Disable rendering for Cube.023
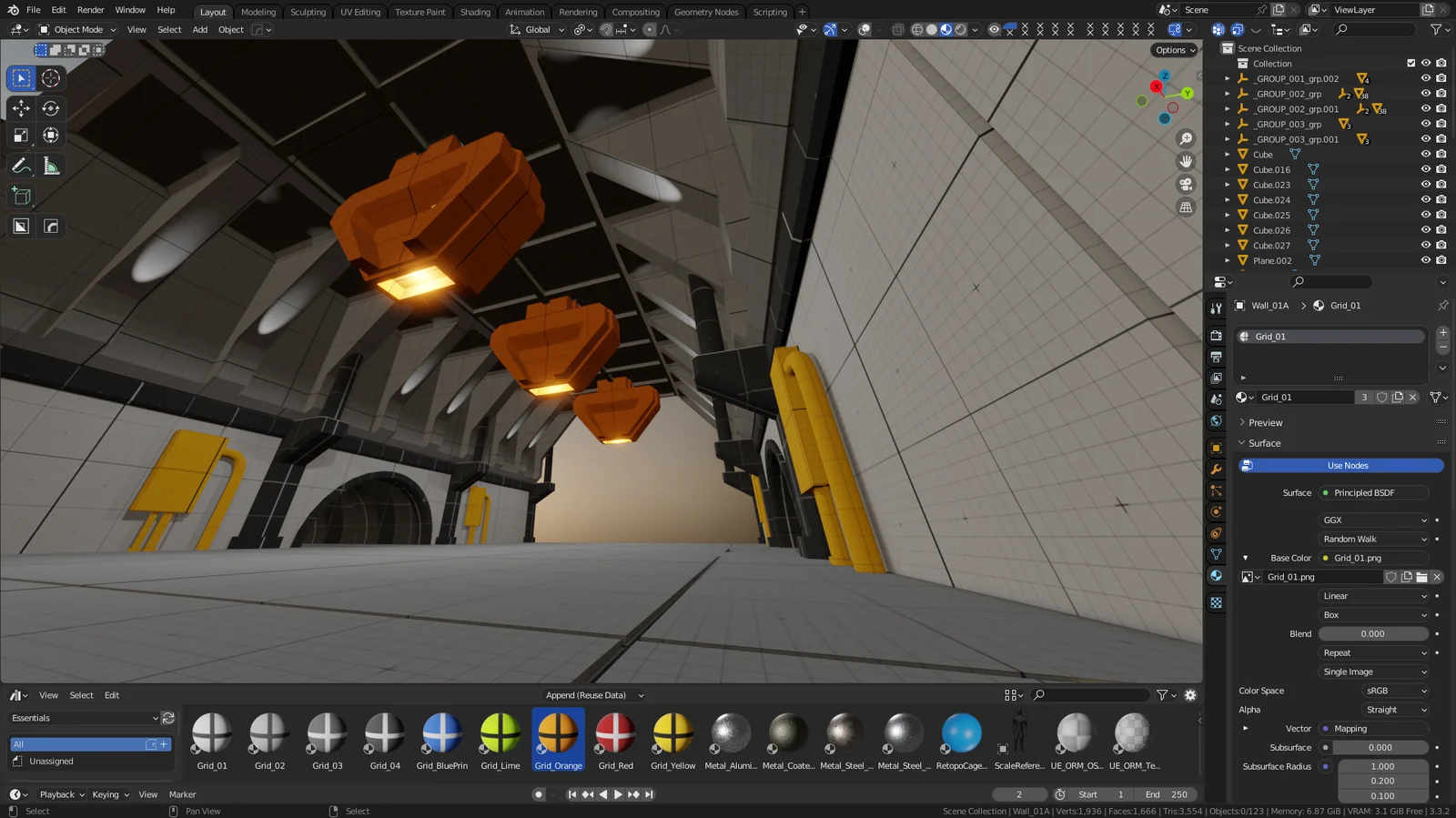The image size is (1456, 818). 1441,185
